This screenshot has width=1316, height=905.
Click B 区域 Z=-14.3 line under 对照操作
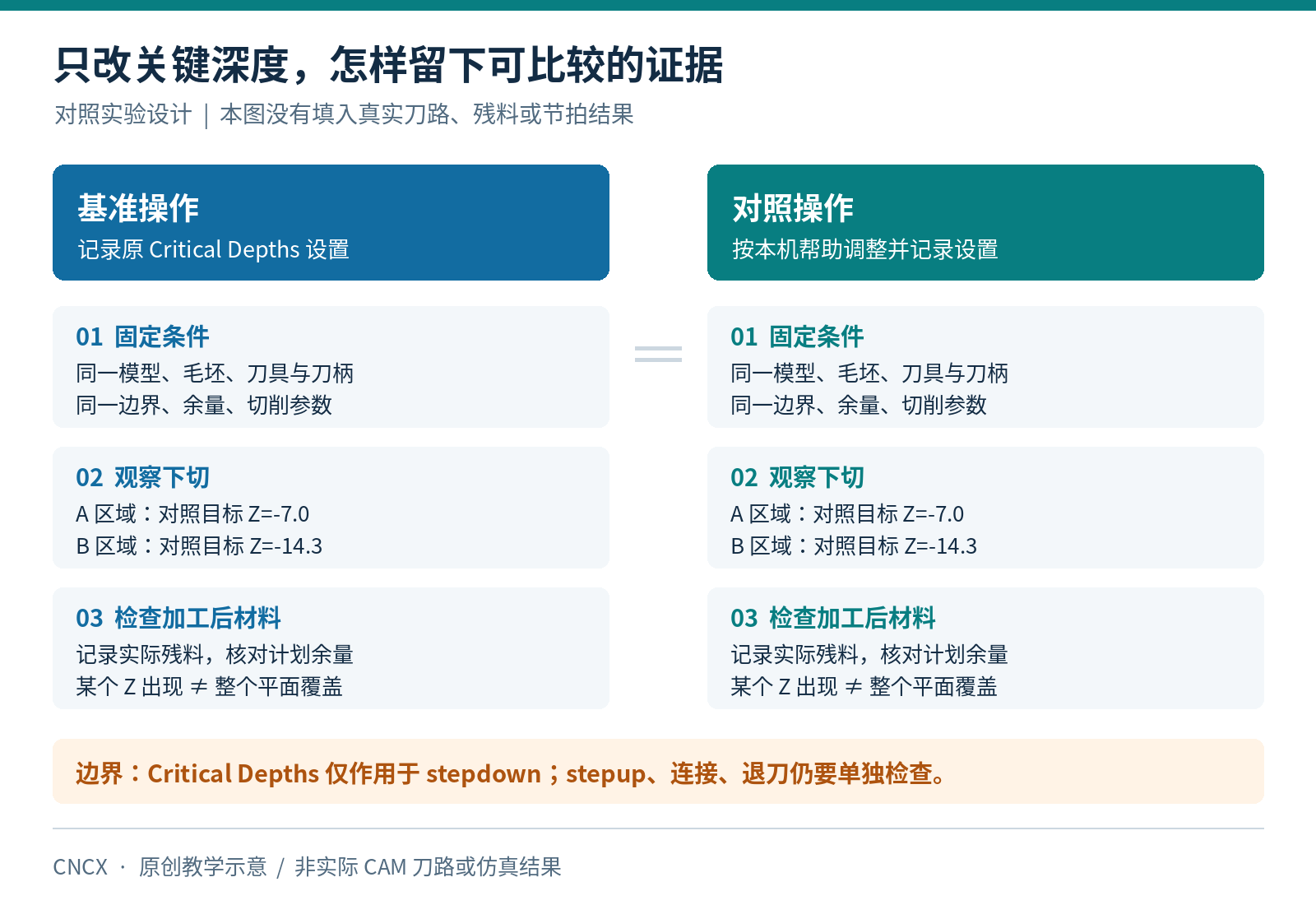pos(854,545)
